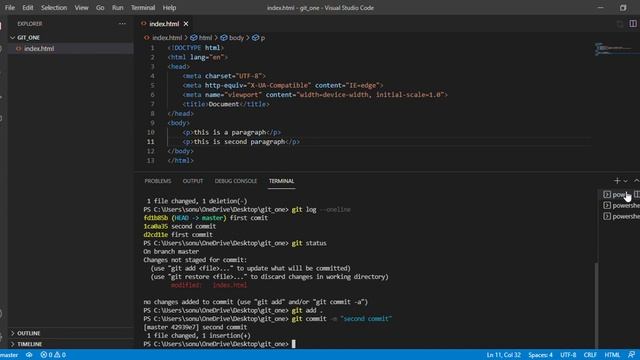Expand the TIMELINE section
Screen dimensions: 640x360
pos(29,344)
